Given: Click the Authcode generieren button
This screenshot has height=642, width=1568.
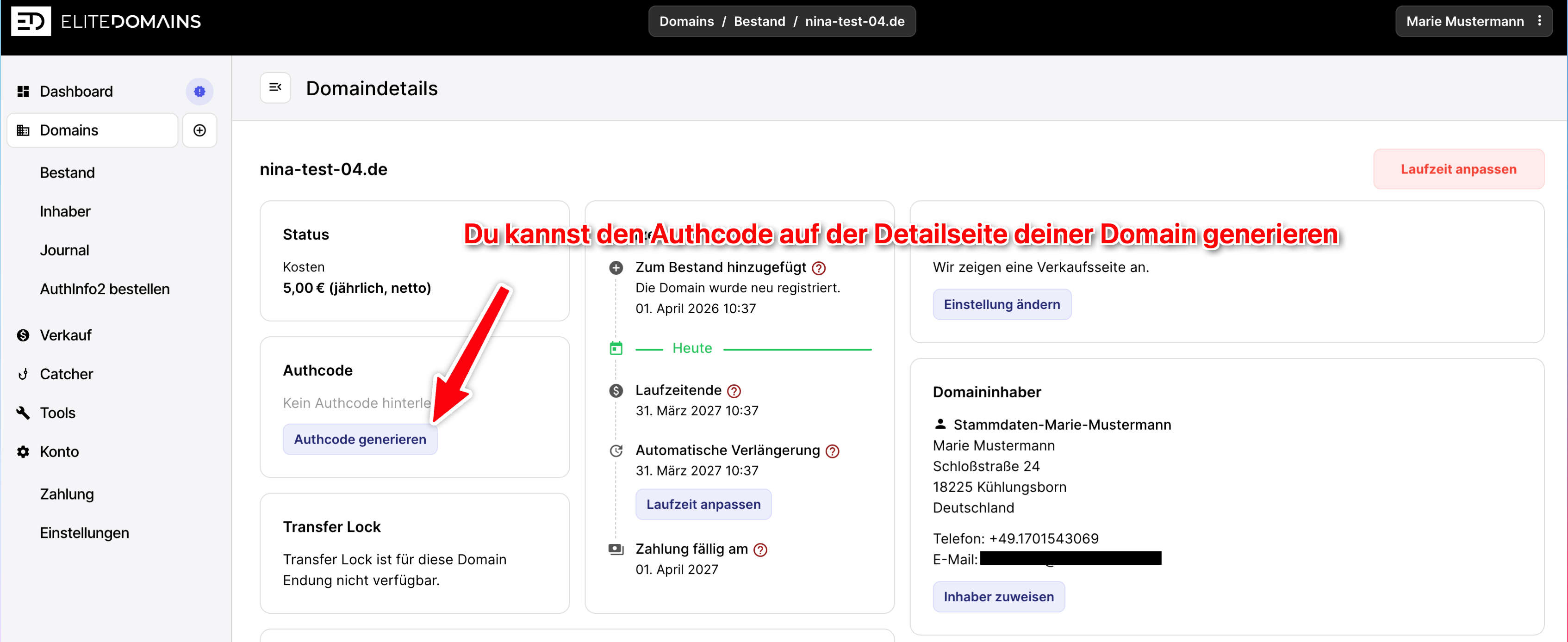Looking at the screenshot, I should 360,439.
